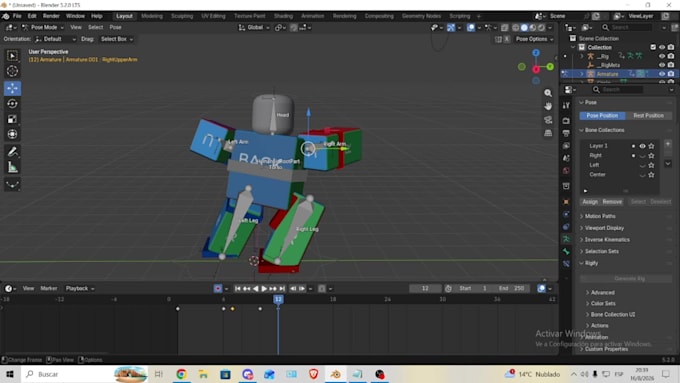Switch viewport to Wireframe shading mode
This screenshot has width=680, height=383.
[x=516, y=28]
